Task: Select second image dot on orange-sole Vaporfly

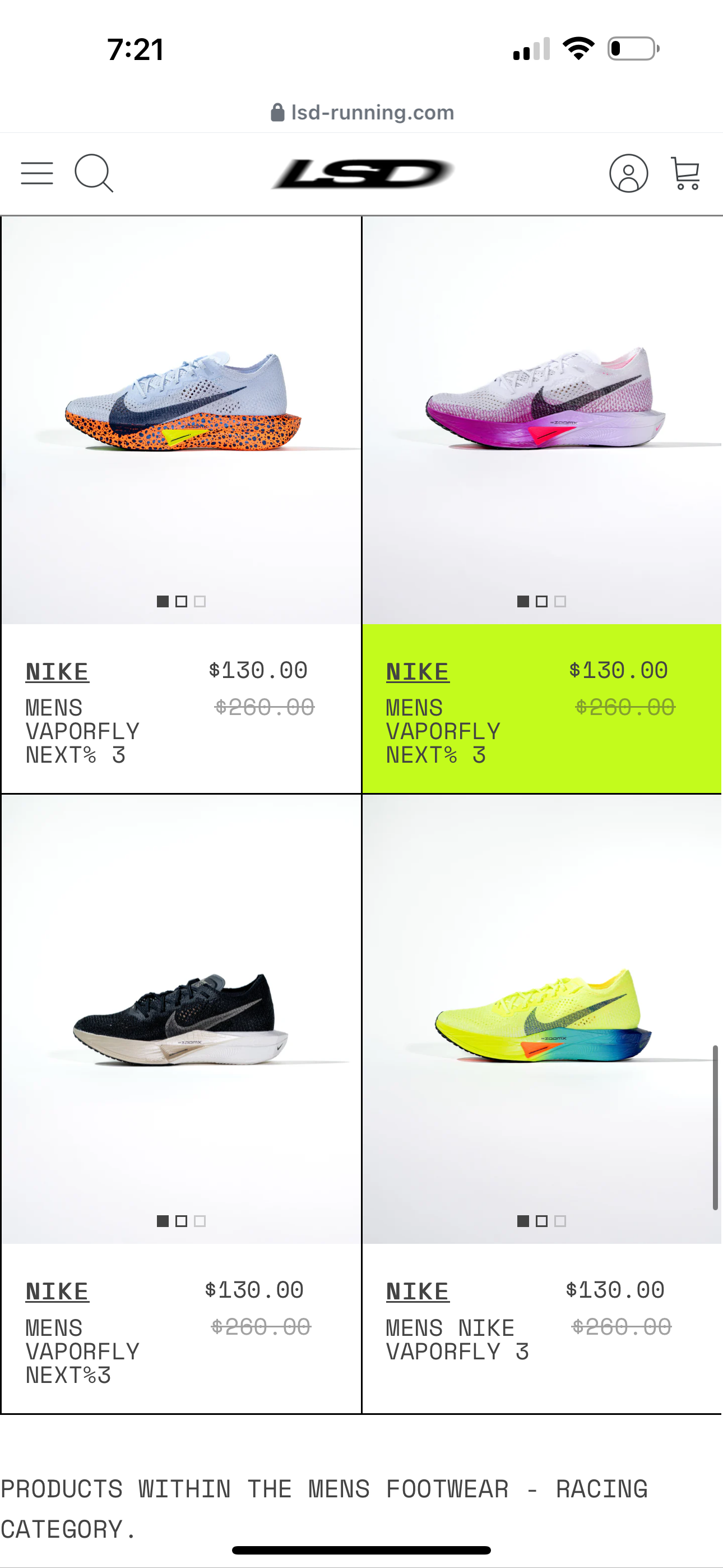Action: [182, 601]
